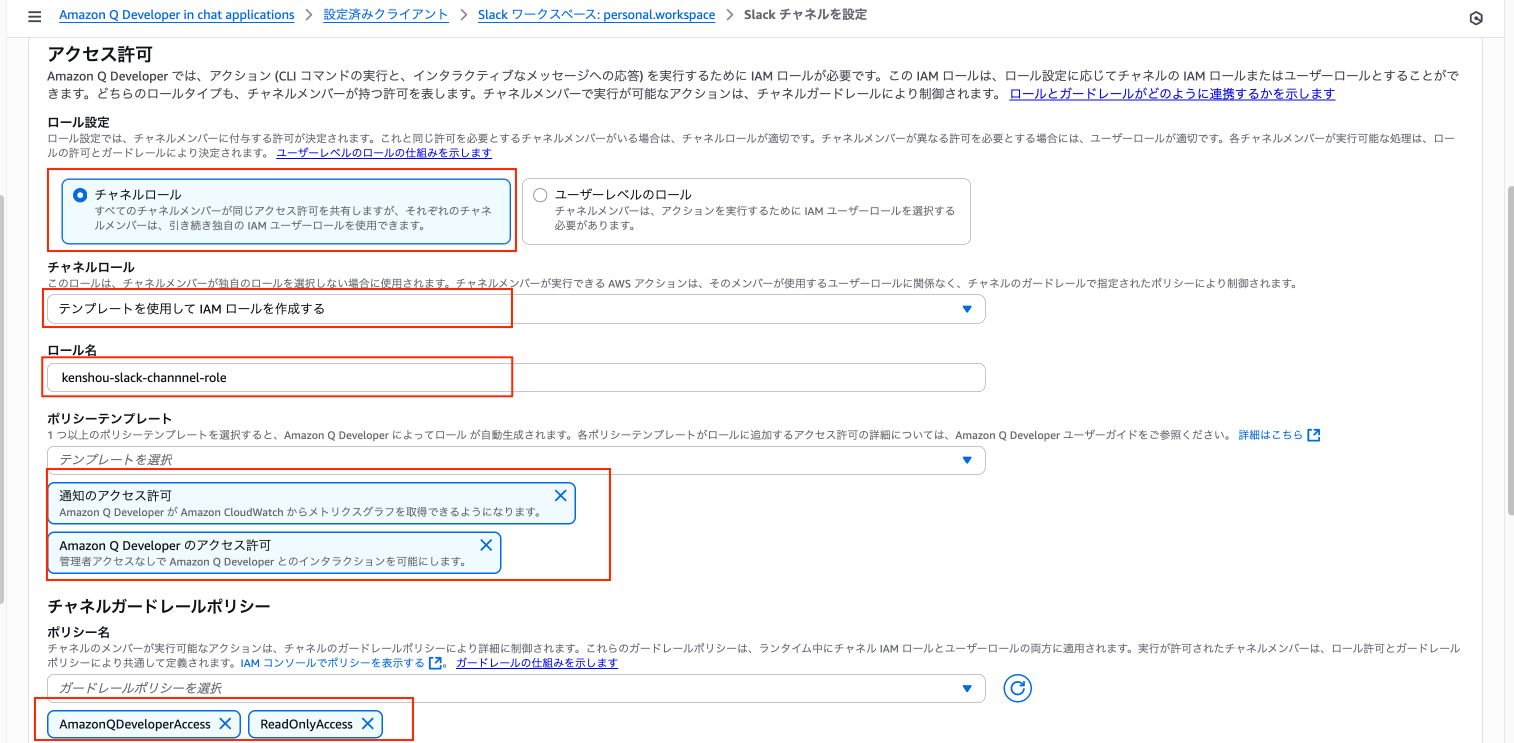This screenshot has height=743, width=1514.
Task: Click the ロール設定 label
Action: [78, 121]
